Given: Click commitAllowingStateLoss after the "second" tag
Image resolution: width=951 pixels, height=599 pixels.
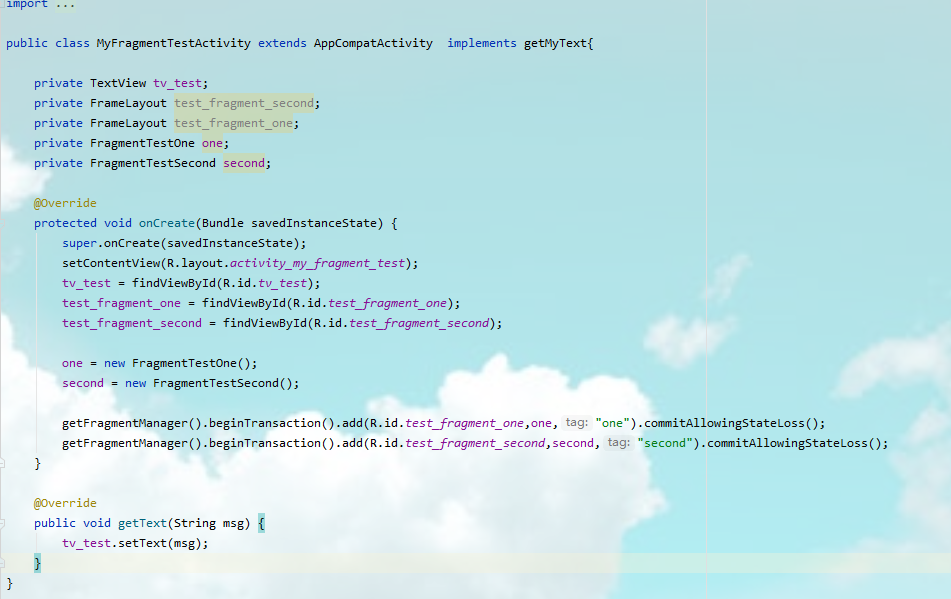Looking at the screenshot, I should (x=787, y=443).
